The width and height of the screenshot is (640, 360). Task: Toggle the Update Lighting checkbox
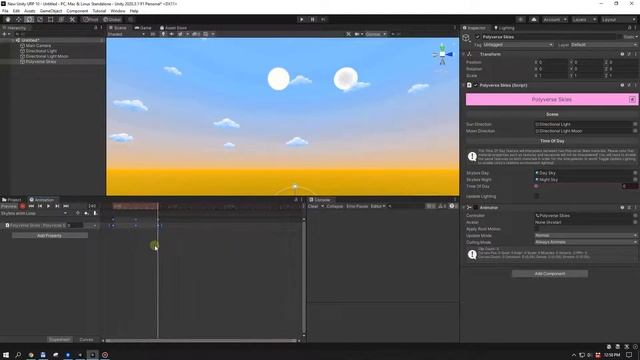537,196
